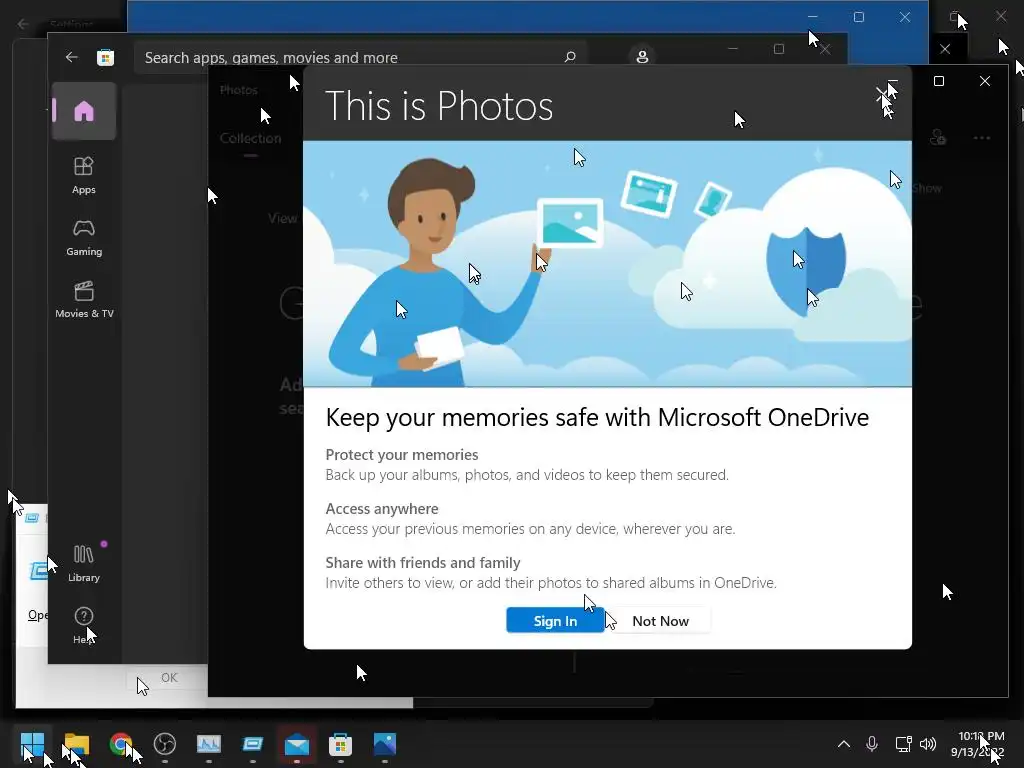Viewport: 1024px width, 768px height.
Task: Click the search magnifier in Microsoft Store
Action: (569, 57)
